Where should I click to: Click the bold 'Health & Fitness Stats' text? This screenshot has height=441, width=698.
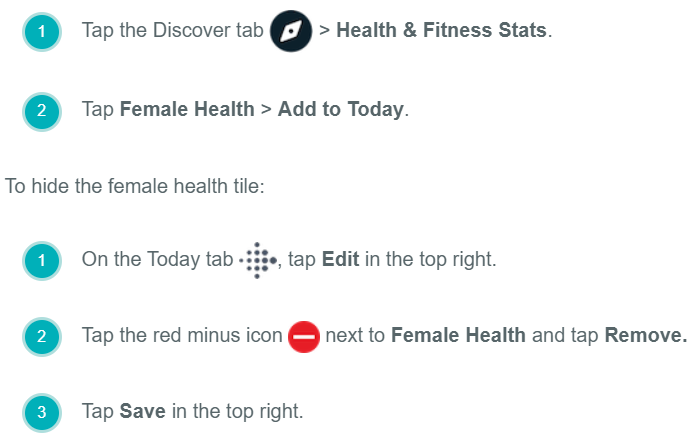point(442,30)
